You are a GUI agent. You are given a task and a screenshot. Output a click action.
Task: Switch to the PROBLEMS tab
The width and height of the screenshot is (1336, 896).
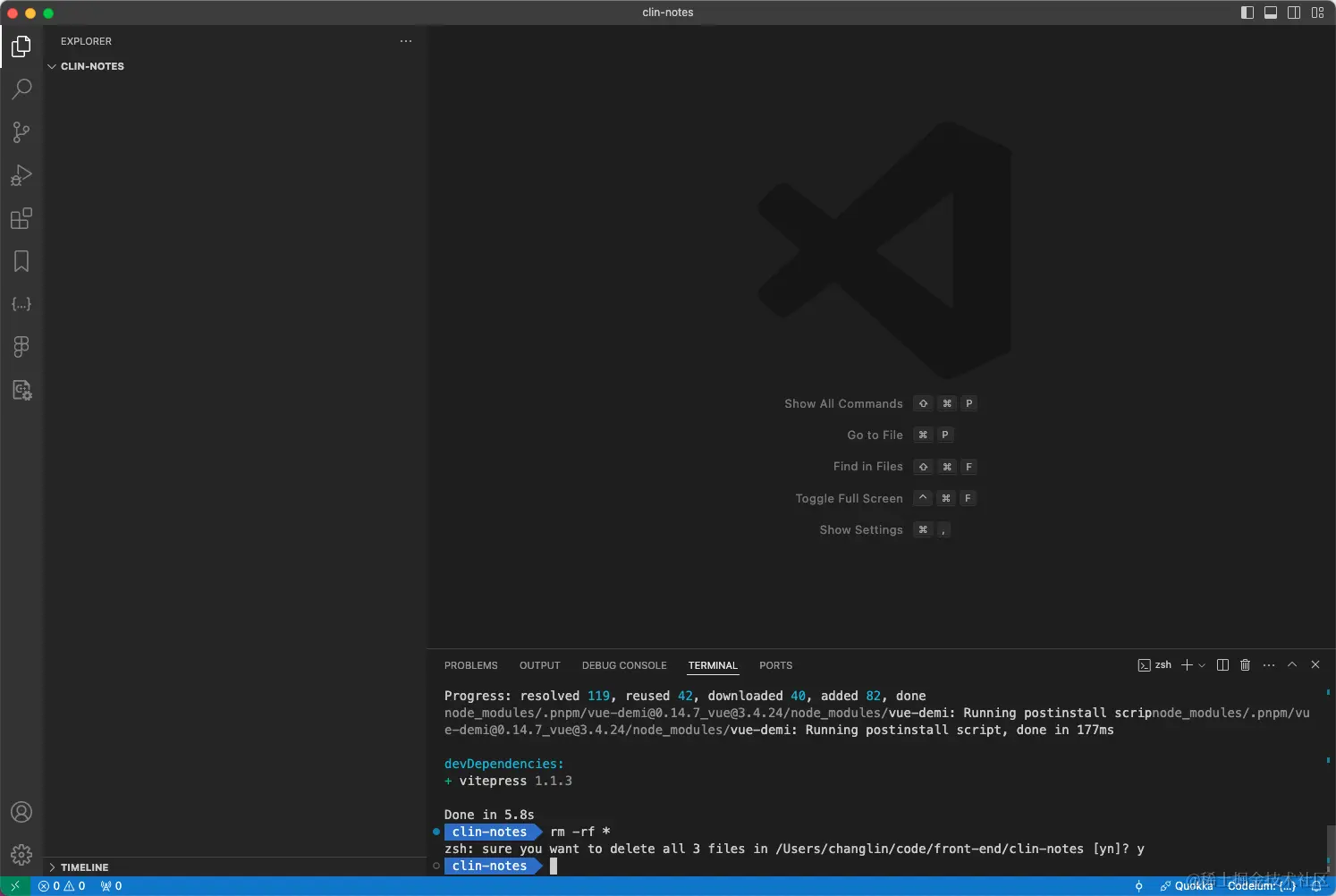pos(470,665)
